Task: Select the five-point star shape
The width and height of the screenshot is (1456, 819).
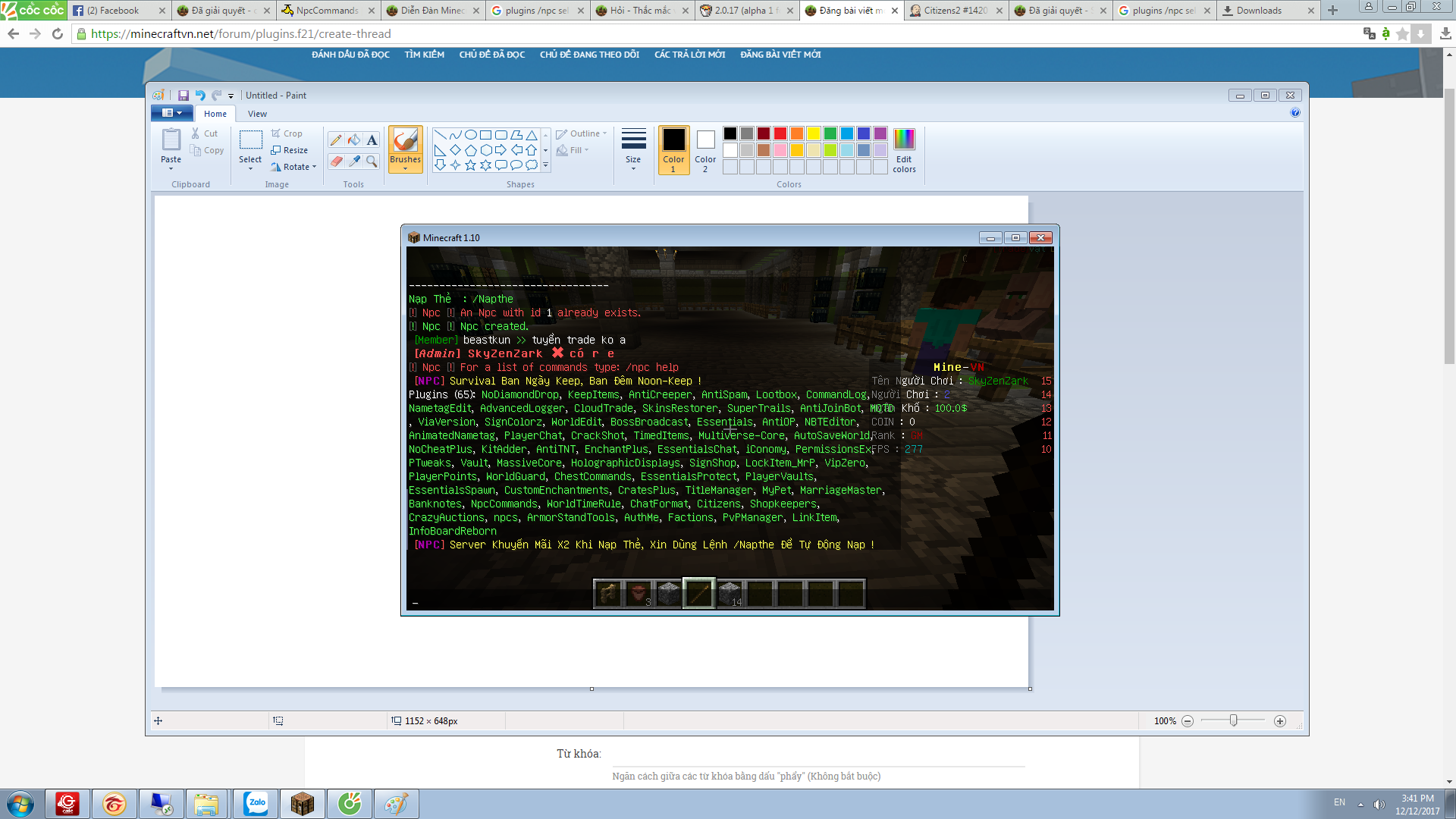Action: 470,165
